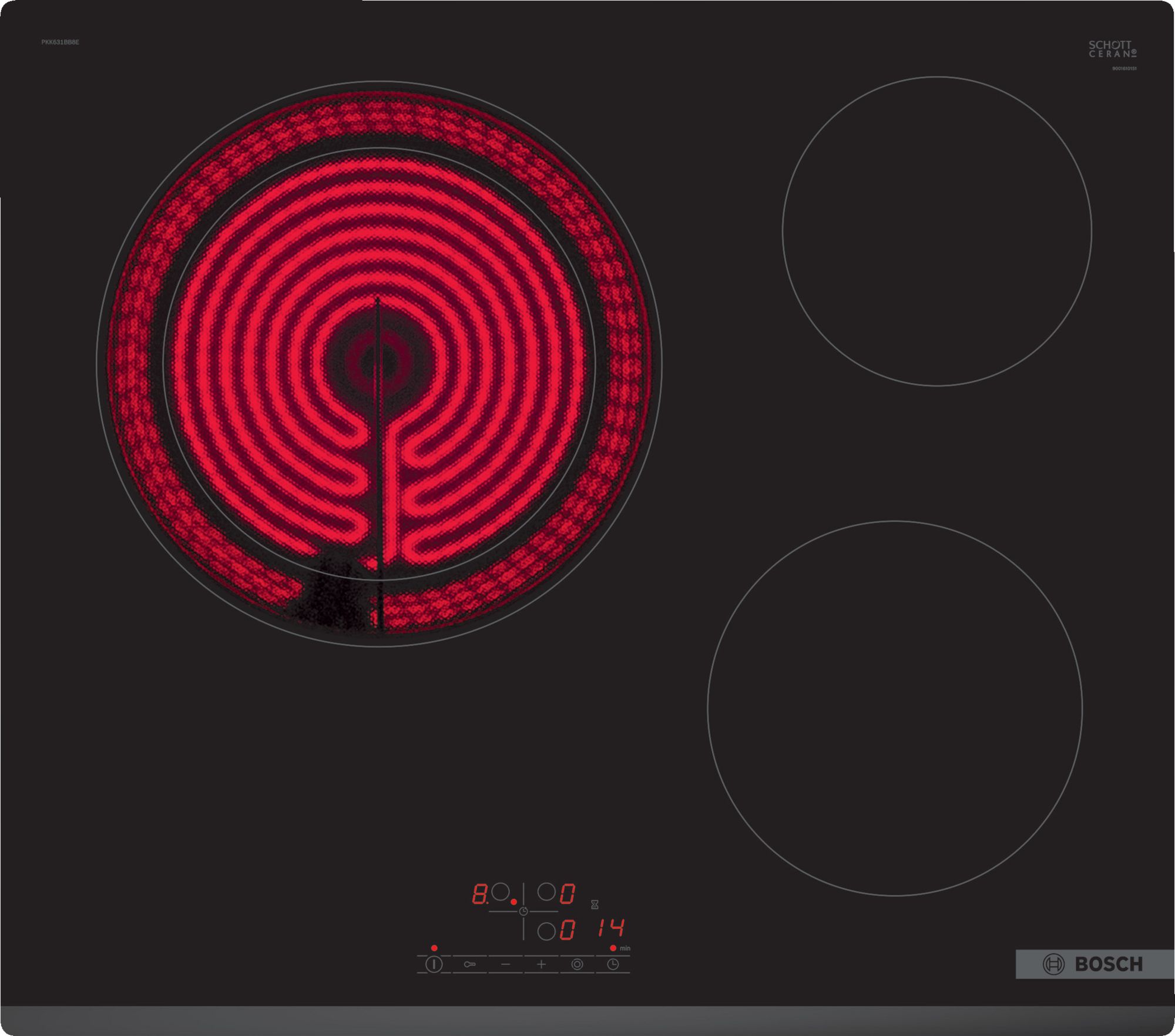Tap the bottom-right zone 0 level display
Viewport: 1175px width, 1036px height.
pos(567,930)
